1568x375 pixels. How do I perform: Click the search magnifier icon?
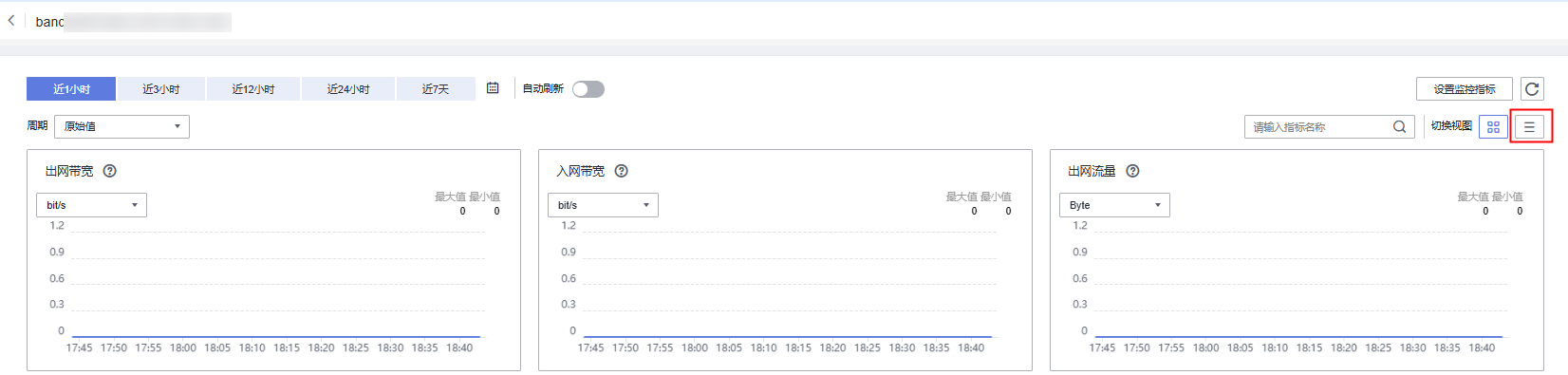1399,127
